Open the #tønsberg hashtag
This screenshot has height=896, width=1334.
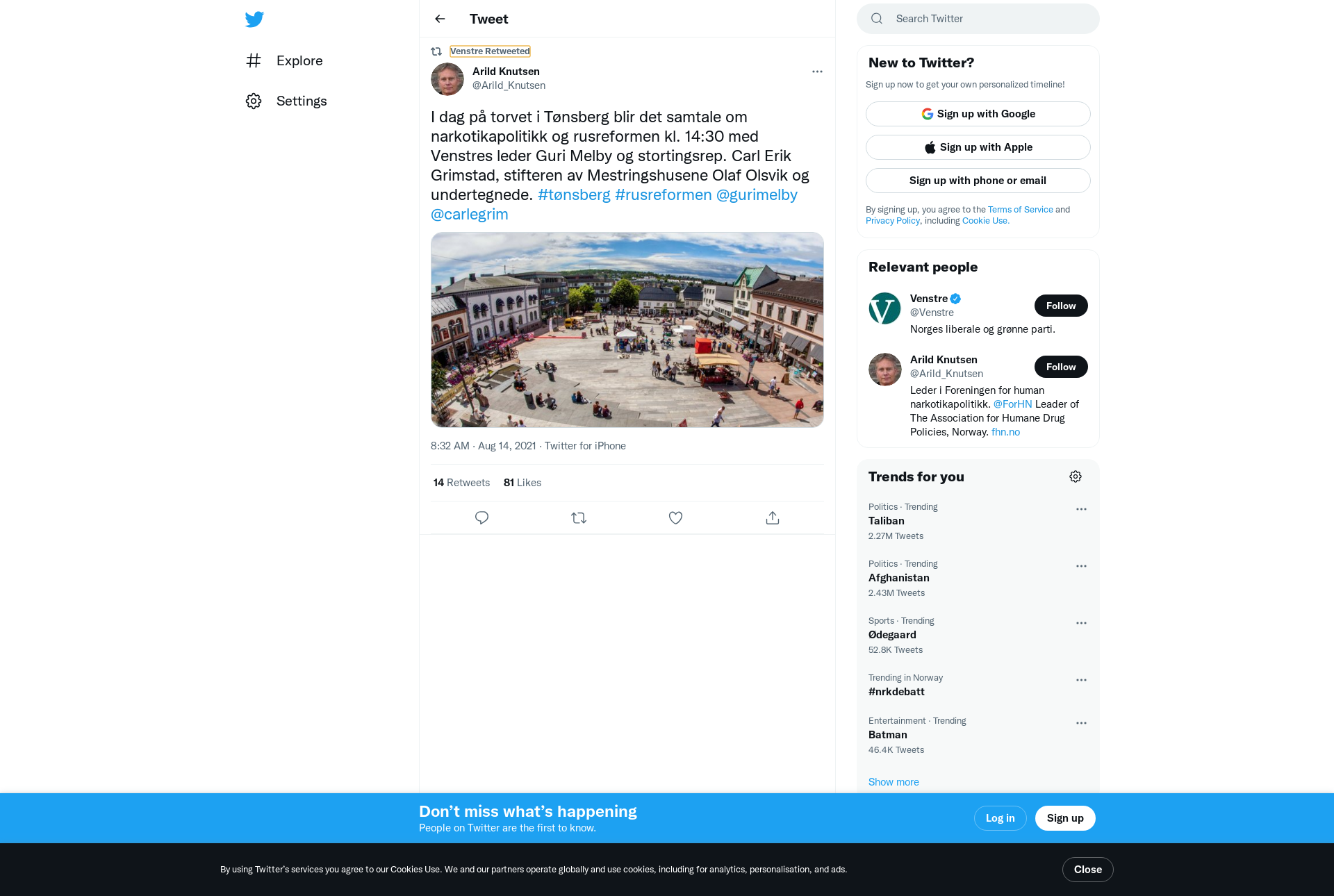tap(574, 194)
